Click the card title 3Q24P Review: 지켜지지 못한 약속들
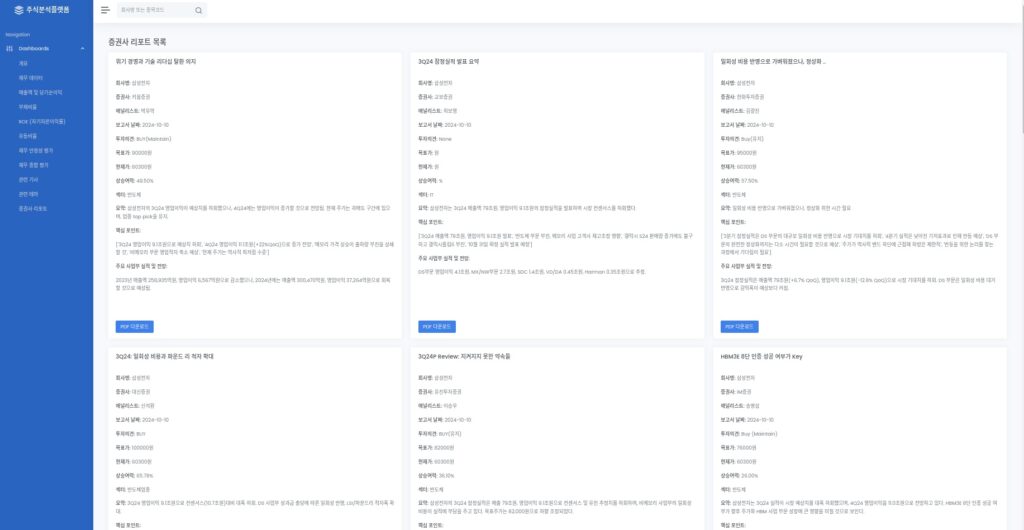Viewport: 1024px width, 530px height. 464,356
